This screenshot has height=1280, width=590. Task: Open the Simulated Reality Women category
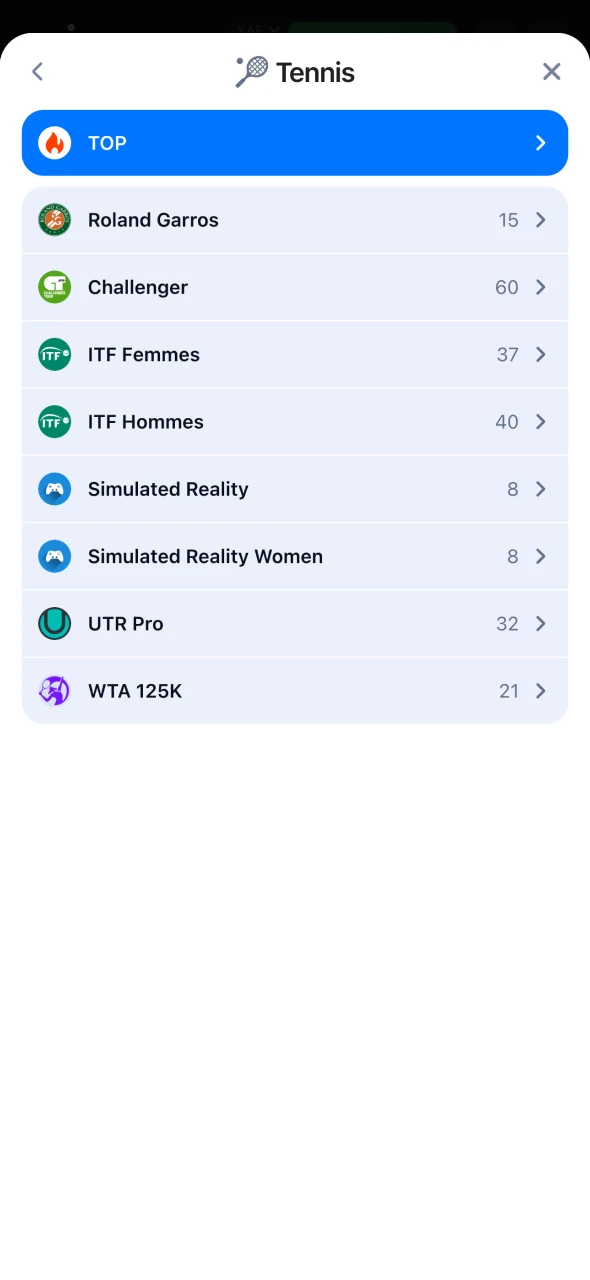point(295,556)
